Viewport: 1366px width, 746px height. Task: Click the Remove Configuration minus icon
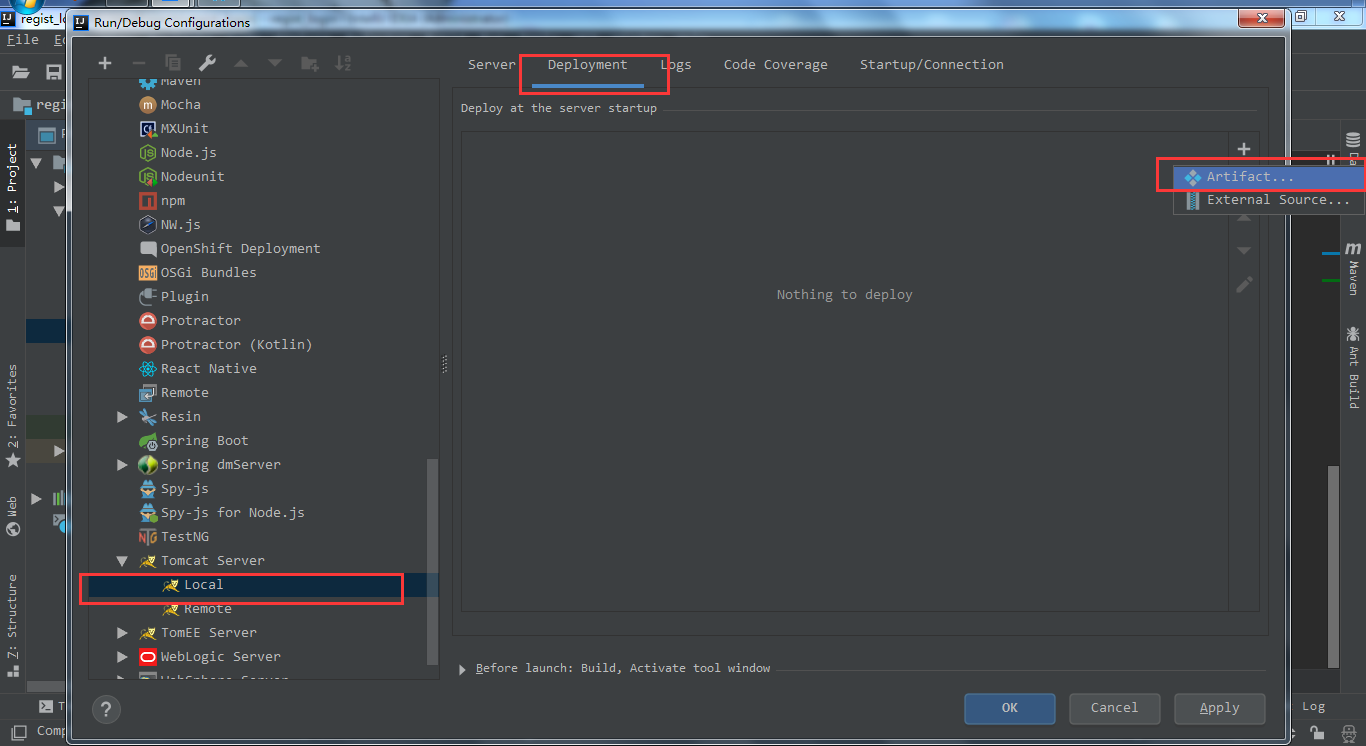139,63
